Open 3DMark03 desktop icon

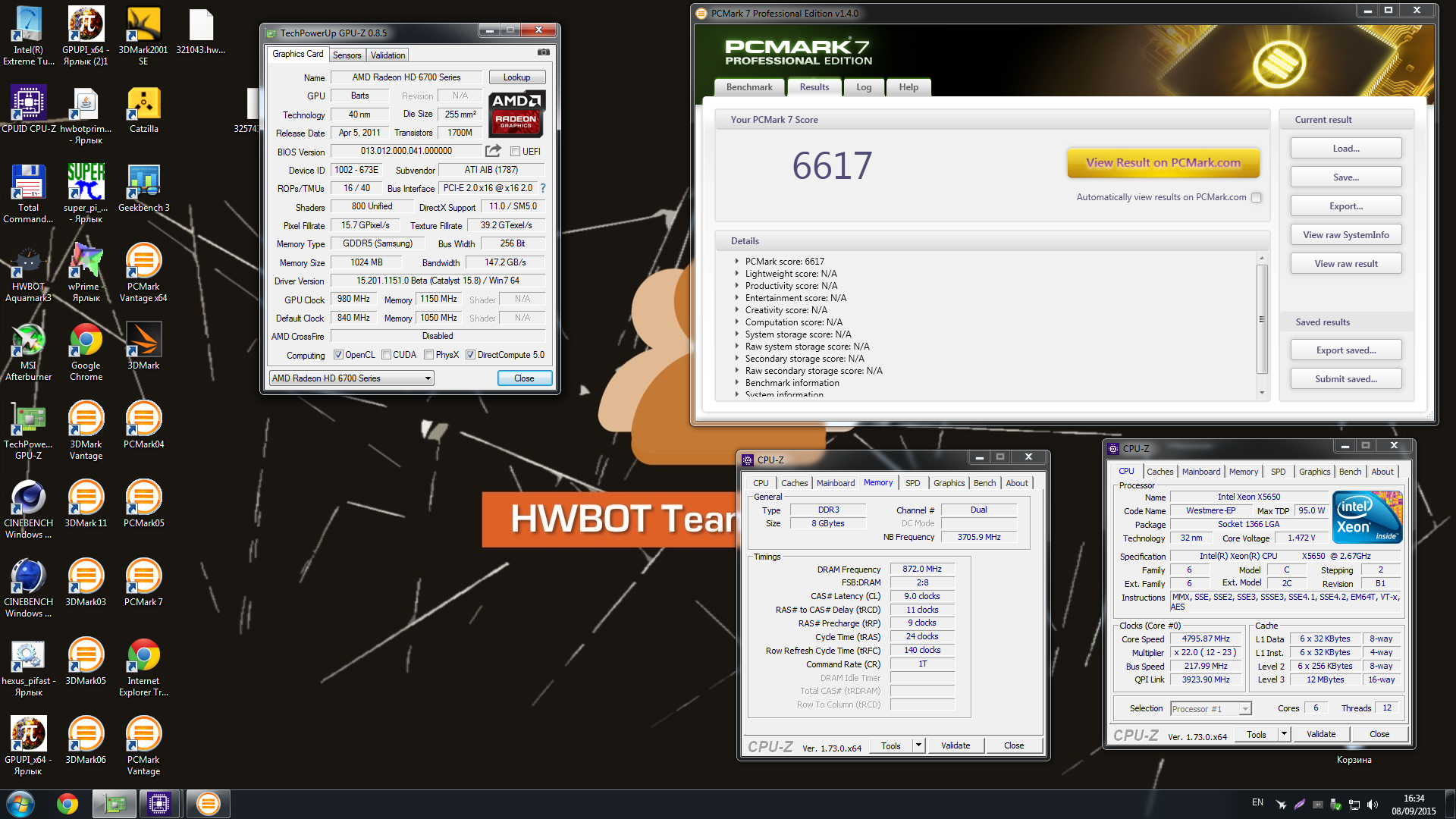coord(86,582)
